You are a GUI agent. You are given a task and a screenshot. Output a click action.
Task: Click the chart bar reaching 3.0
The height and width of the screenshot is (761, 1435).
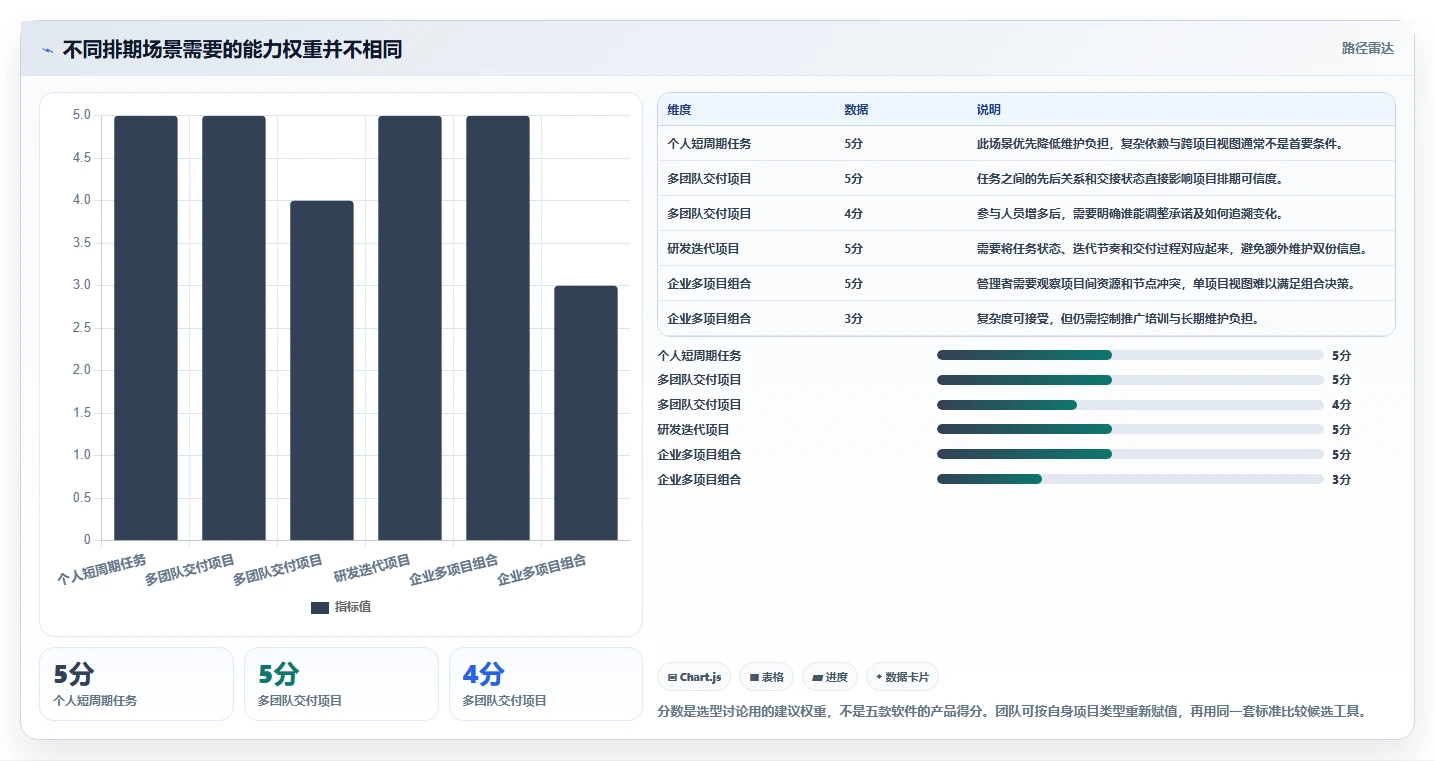586,413
